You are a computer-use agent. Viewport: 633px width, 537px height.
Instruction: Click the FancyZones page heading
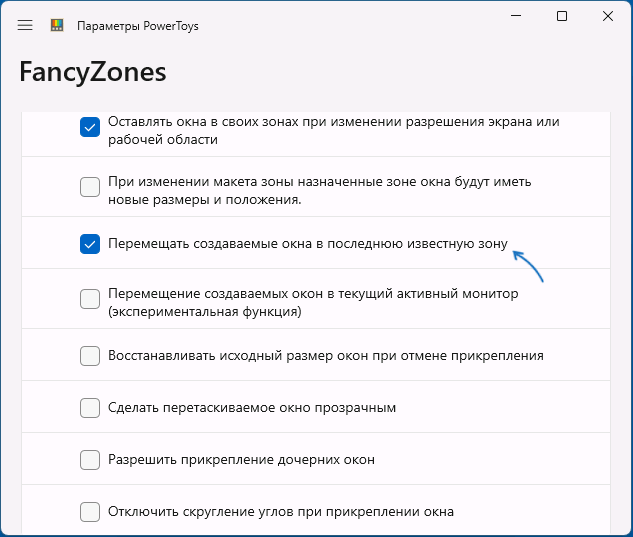point(92,73)
